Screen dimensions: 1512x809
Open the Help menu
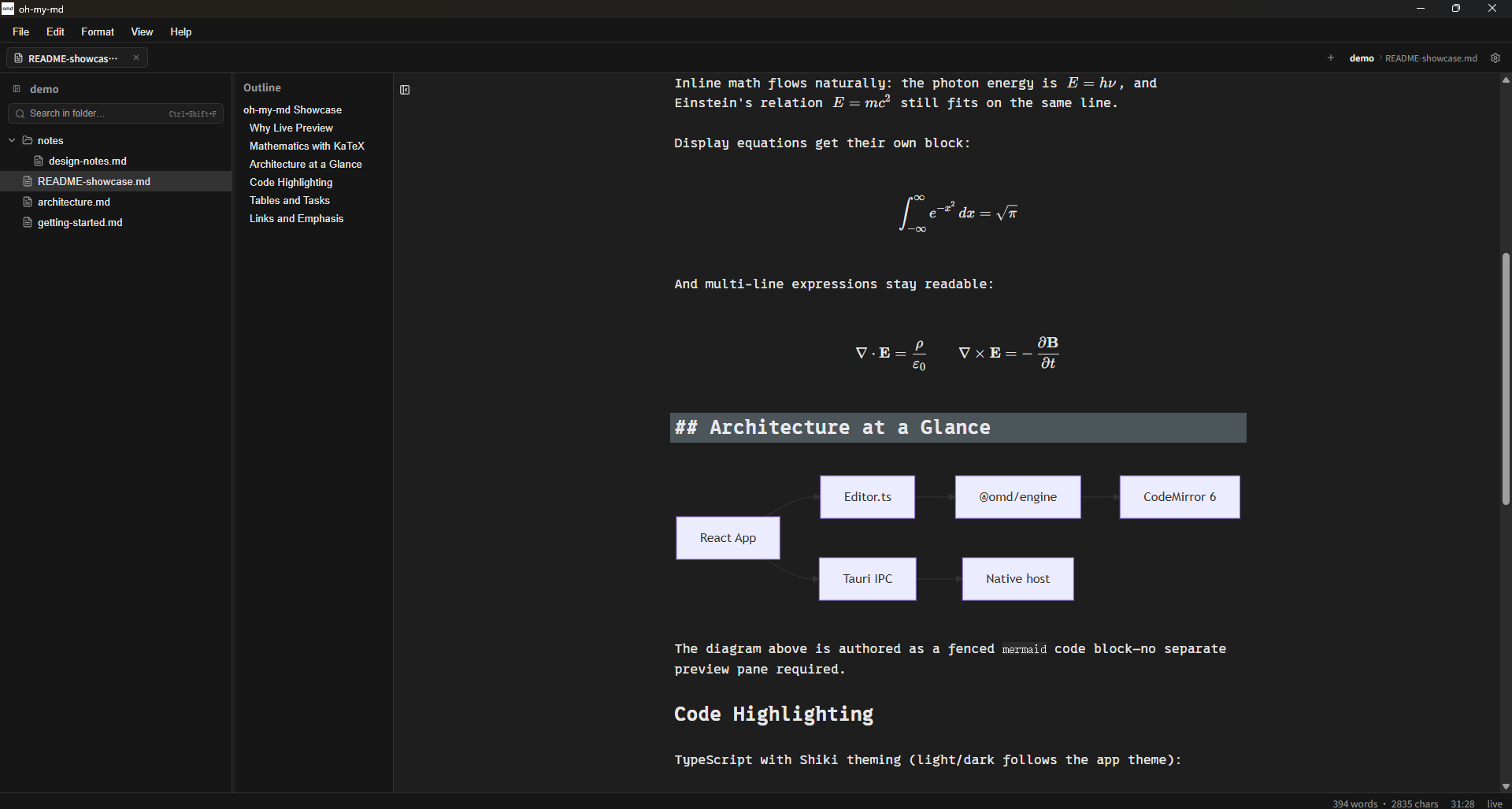181,32
